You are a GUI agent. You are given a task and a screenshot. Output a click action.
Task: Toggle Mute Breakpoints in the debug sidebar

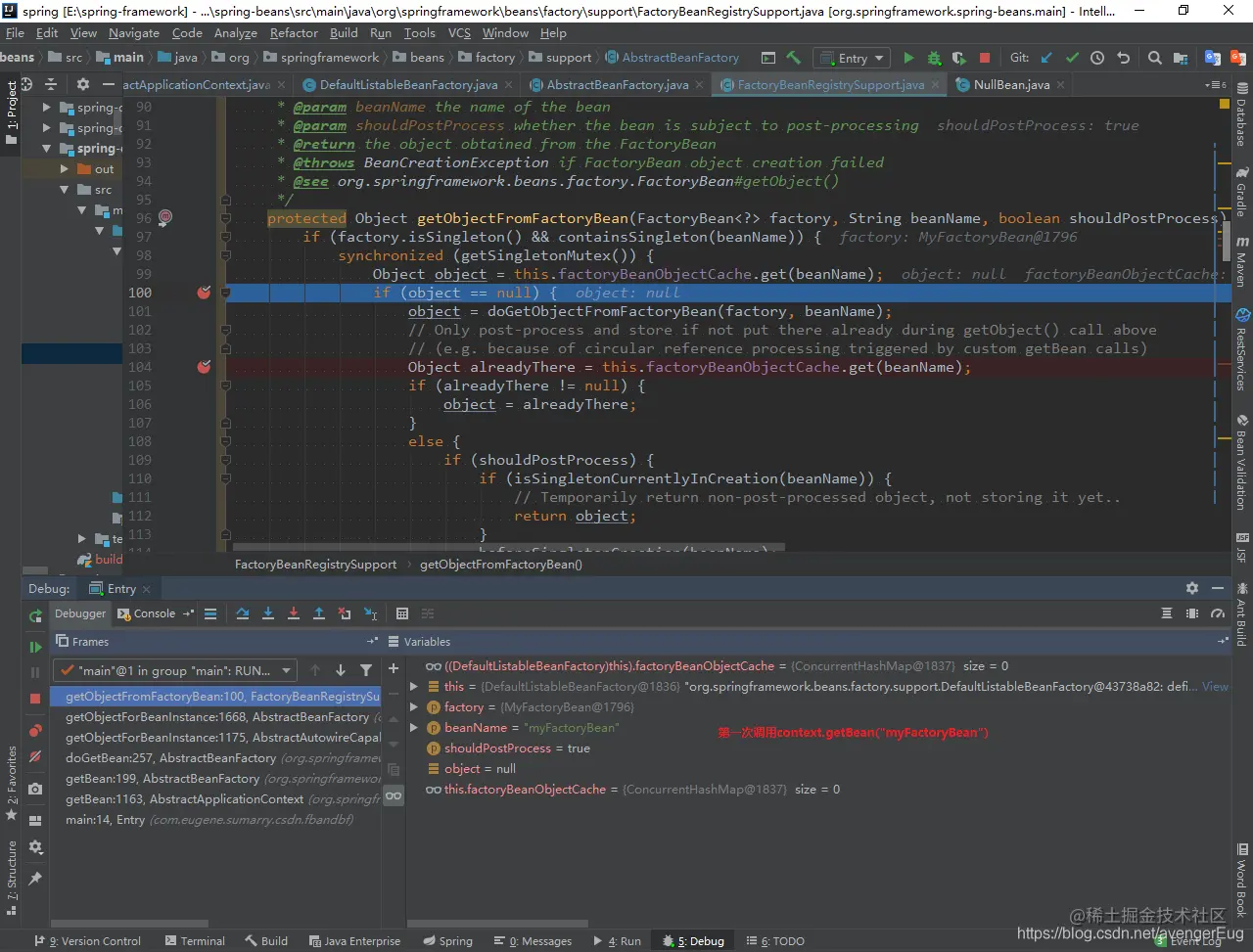coord(35,756)
